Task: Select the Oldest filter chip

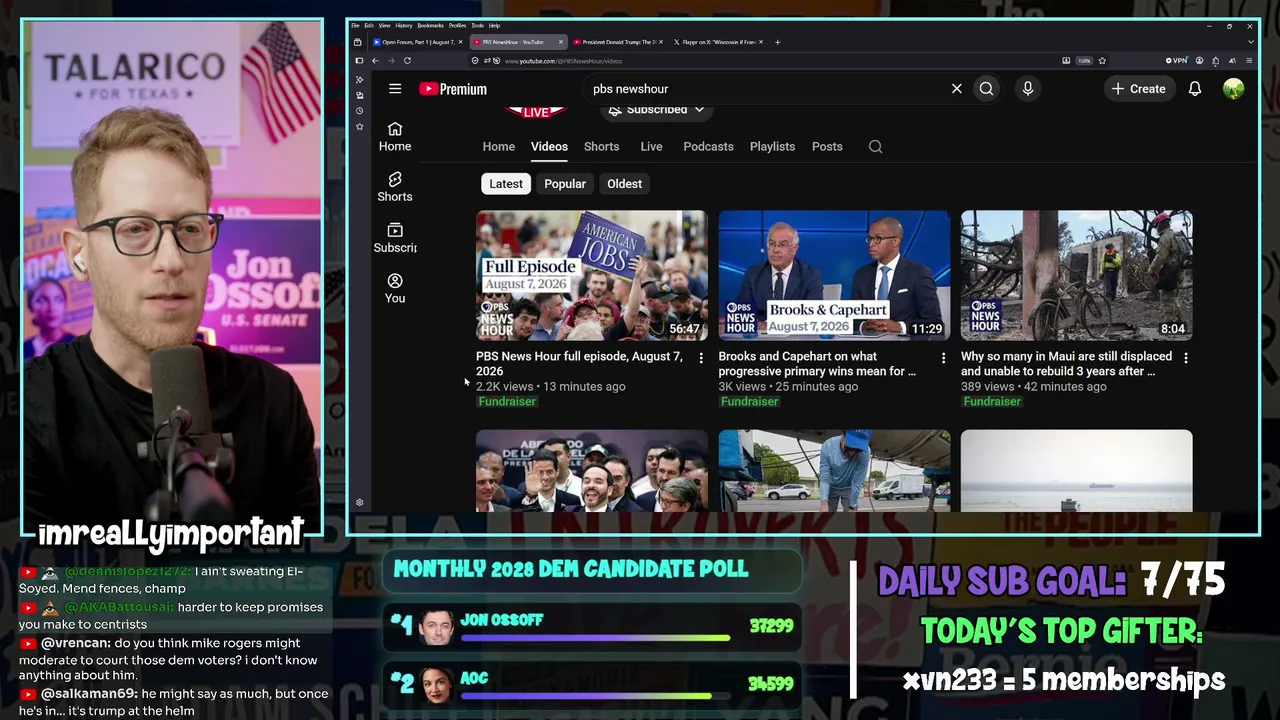Action: [624, 184]
